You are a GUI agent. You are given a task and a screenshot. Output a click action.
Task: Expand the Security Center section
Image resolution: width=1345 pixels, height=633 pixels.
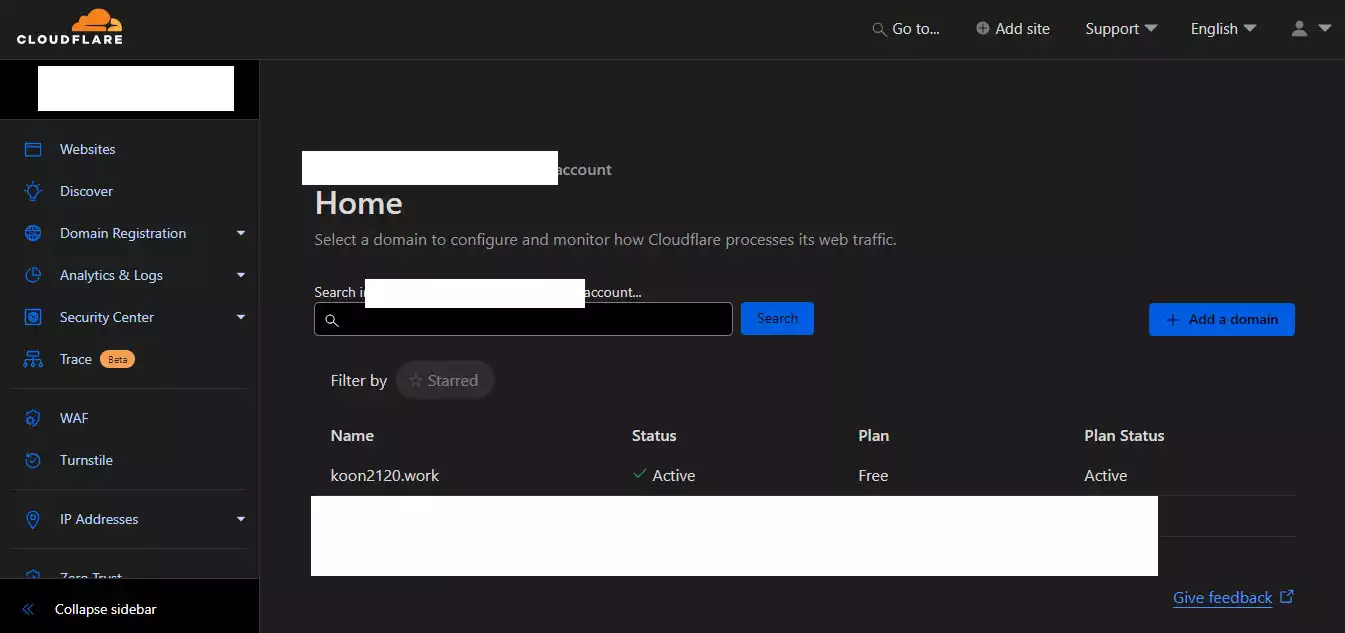tap(240, 317)
